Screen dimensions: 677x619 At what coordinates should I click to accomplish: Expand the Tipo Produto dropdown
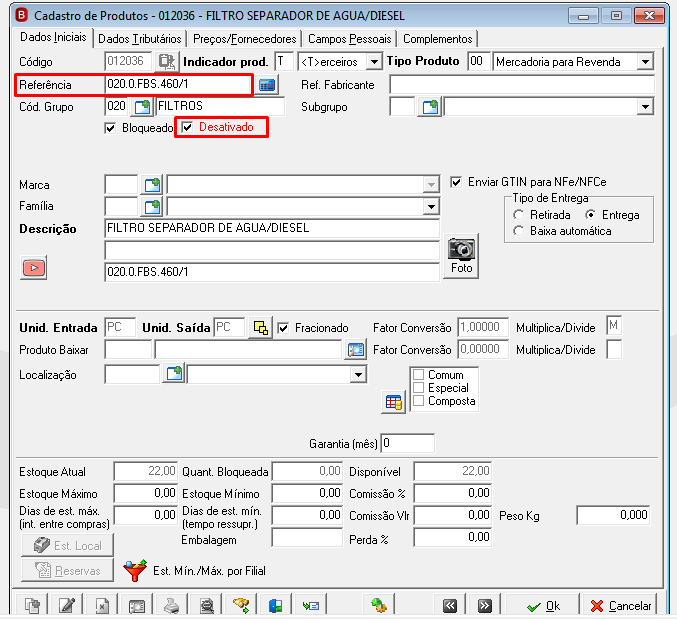tap(645, 62)
